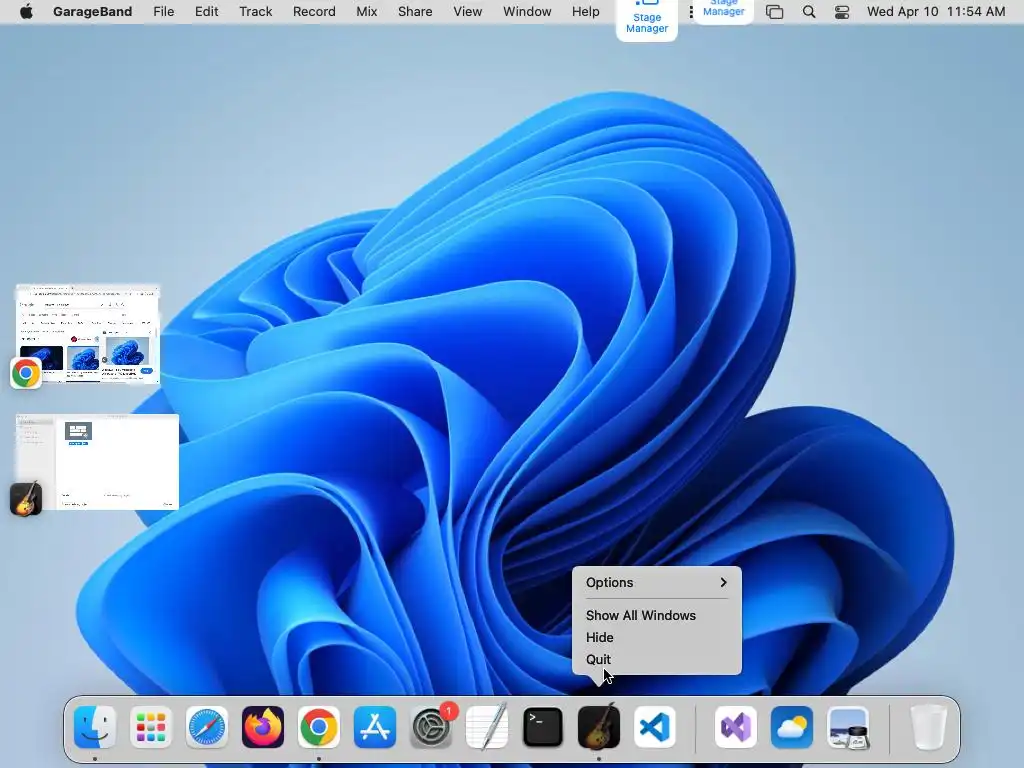
Task: Open the View menu
Action: coord(468,11)
